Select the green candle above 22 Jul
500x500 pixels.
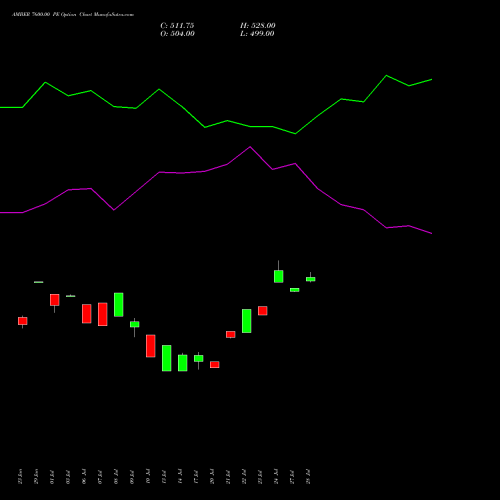[247, 321]
